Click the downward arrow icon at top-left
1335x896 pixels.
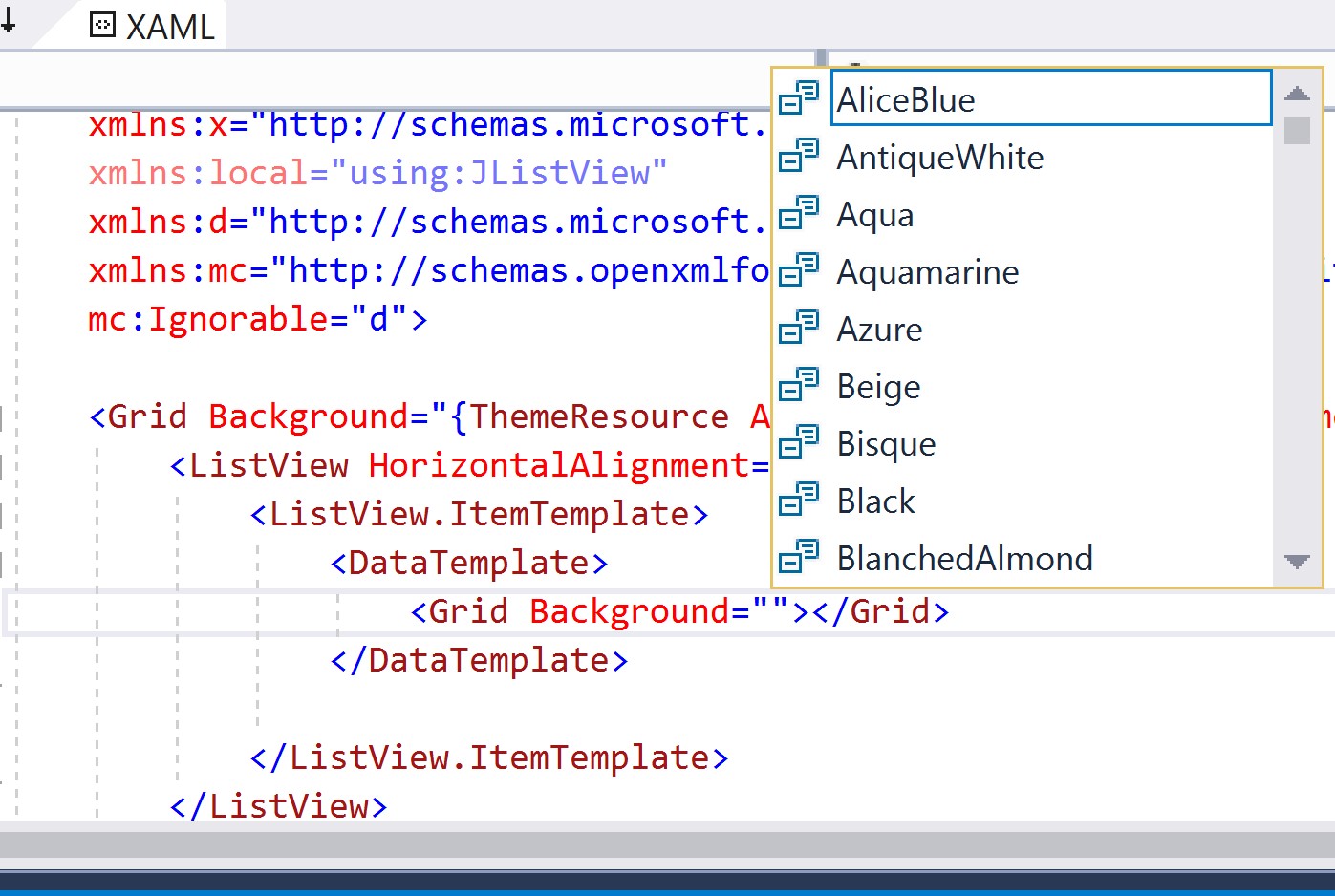tap(10, 22)
